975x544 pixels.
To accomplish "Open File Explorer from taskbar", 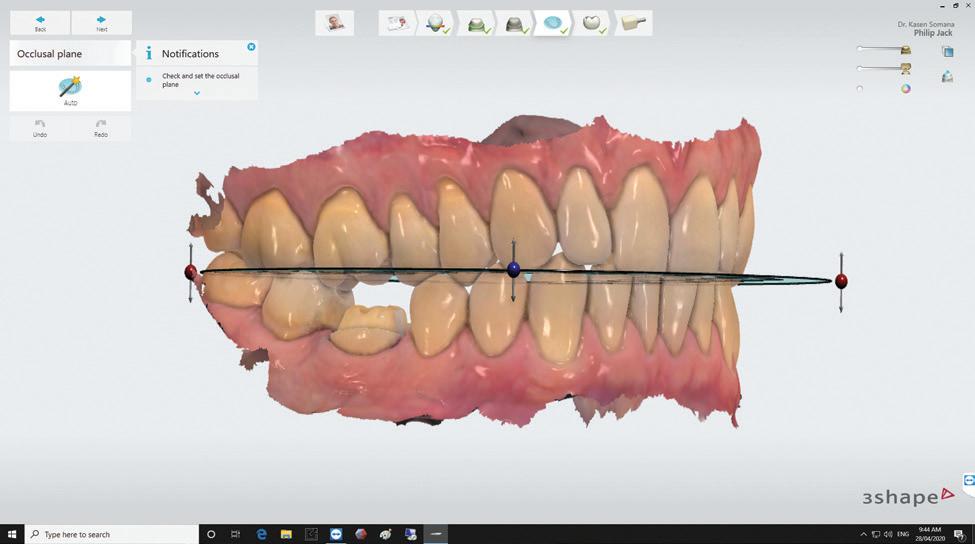I will click(286, 534).
